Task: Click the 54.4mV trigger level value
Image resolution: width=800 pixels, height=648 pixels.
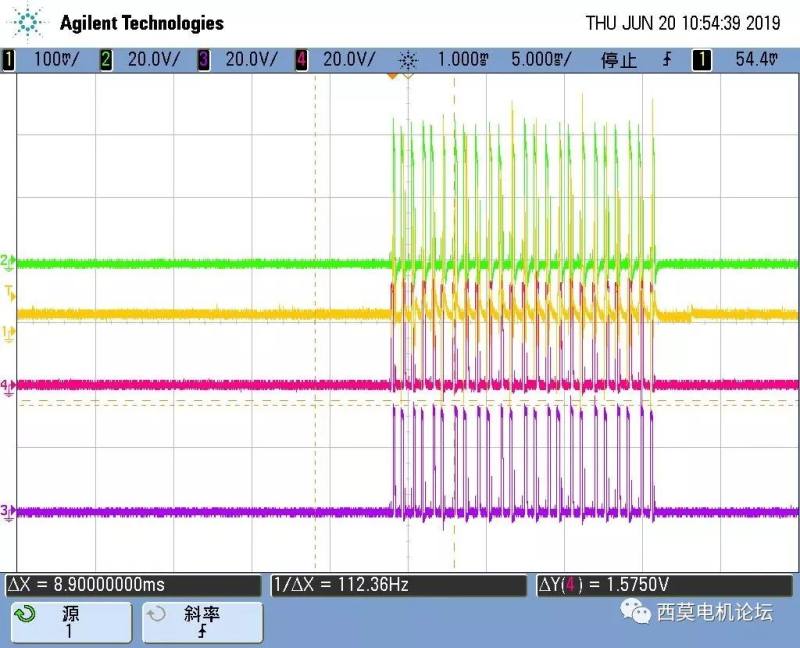Action: click(x=756, y=60)
